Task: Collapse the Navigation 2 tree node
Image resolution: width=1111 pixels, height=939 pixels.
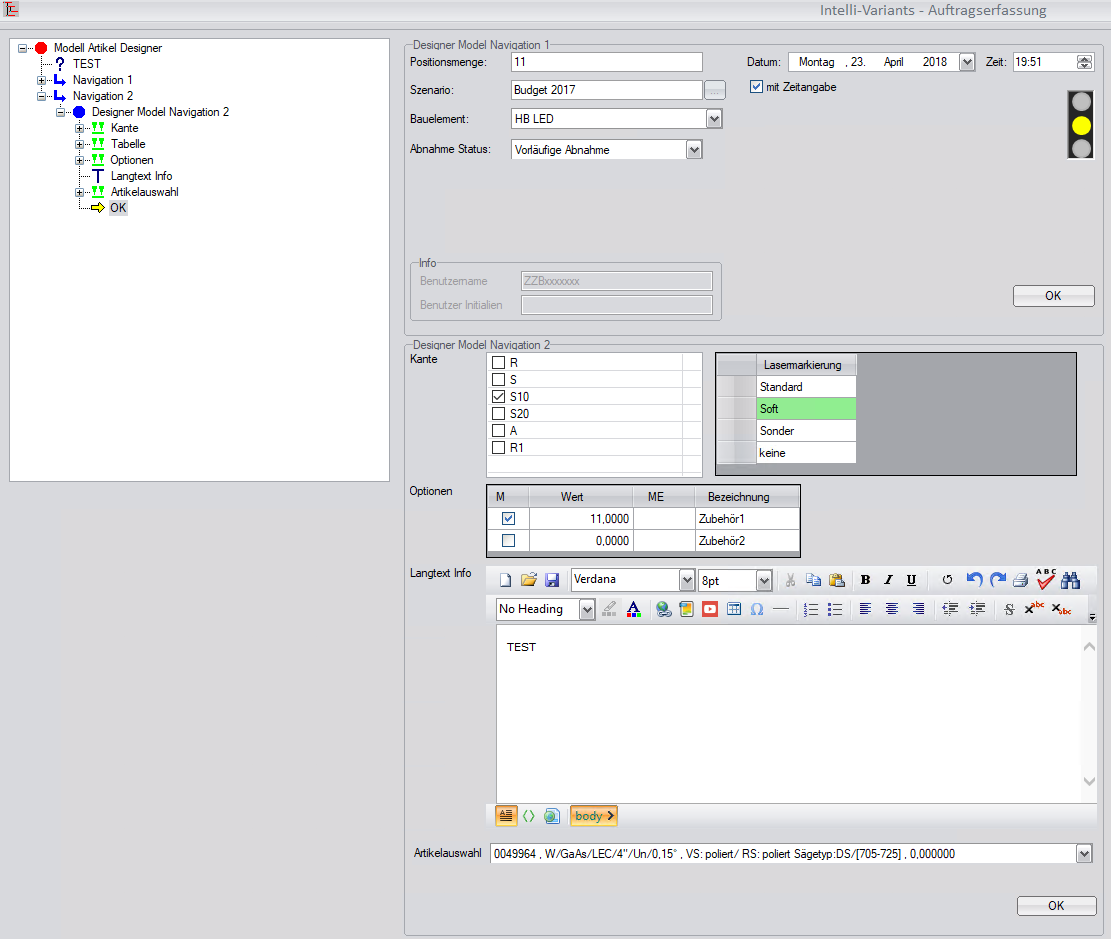Action: [42, 96]
